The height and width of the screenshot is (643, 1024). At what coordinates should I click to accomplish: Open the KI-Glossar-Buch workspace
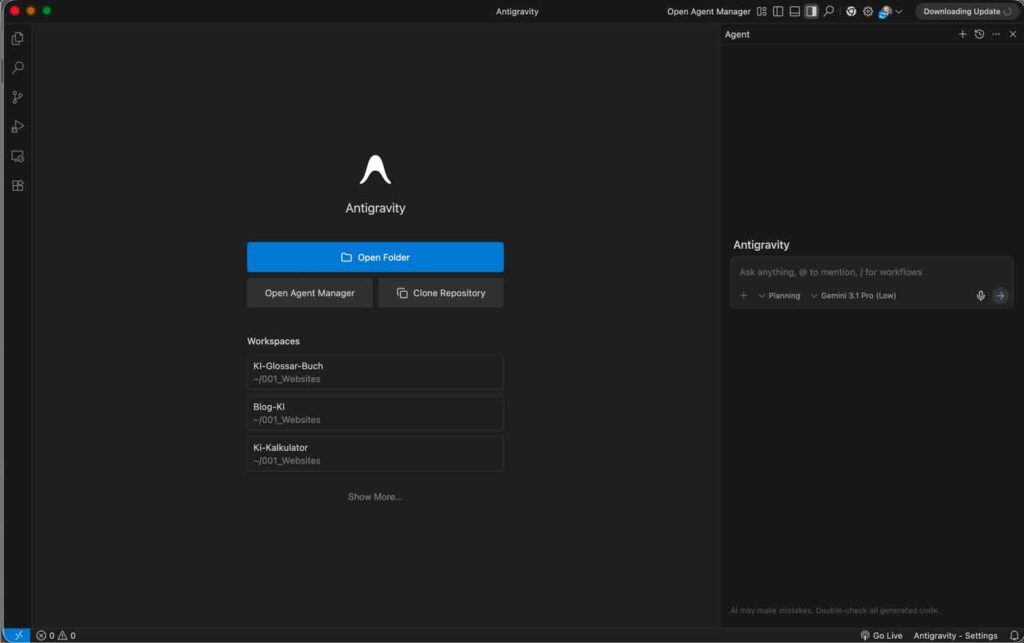(x=375, y=372)
